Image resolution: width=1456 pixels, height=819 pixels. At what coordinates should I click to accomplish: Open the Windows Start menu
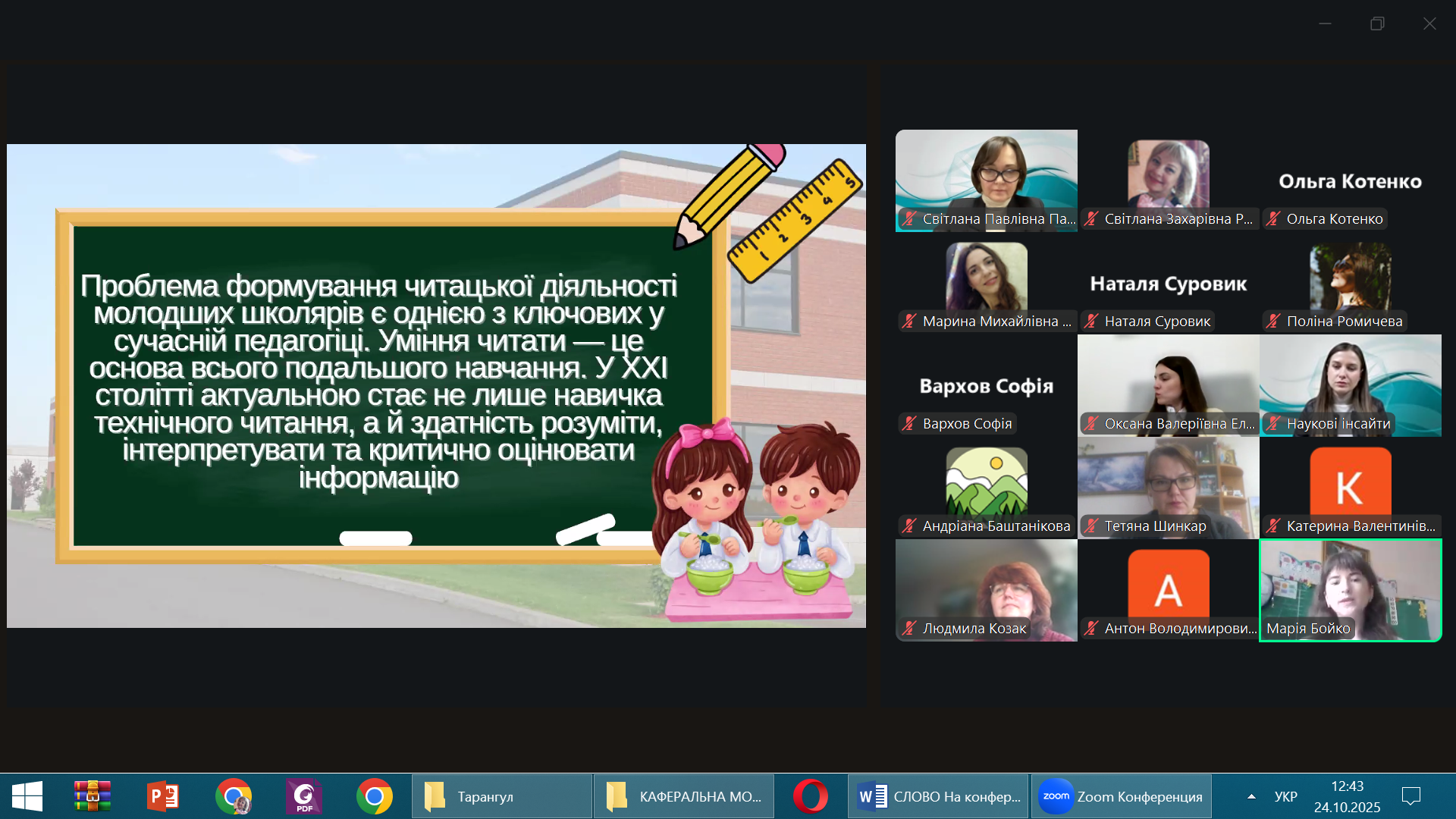pos(27,796)
